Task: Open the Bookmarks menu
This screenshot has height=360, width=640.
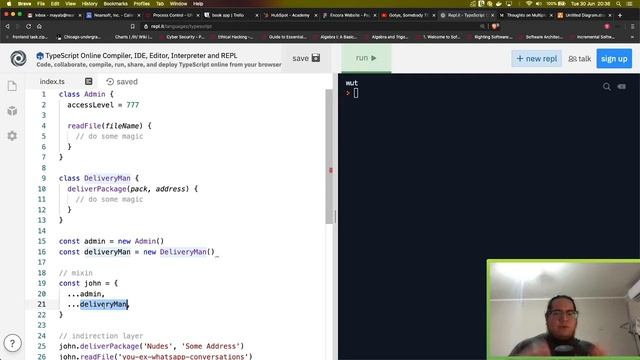Action: (x=116, y=4)
